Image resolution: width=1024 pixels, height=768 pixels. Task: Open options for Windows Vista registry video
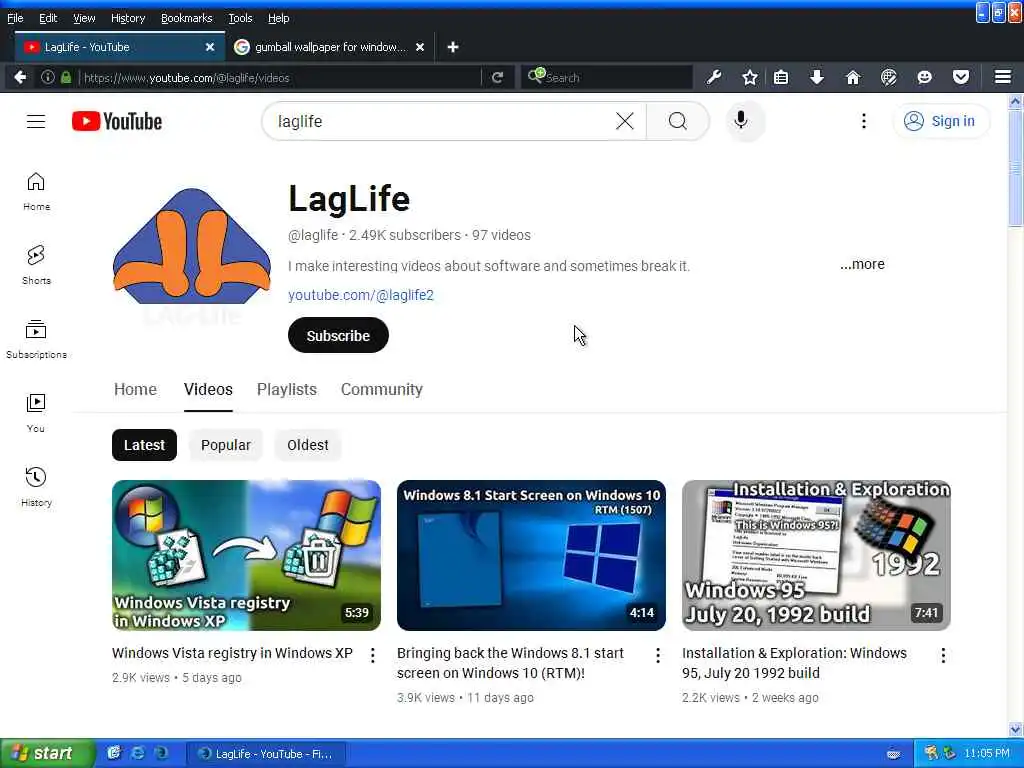pyautogui.click(x=372, y=655)
